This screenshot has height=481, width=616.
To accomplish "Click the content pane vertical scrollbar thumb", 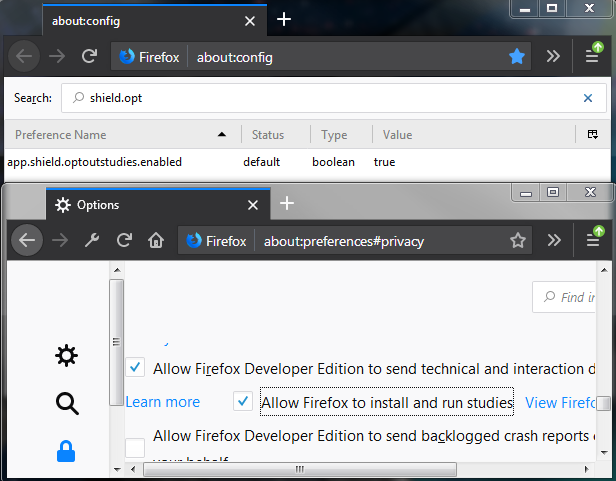I will pyautogui.click(x=604, y=403).
